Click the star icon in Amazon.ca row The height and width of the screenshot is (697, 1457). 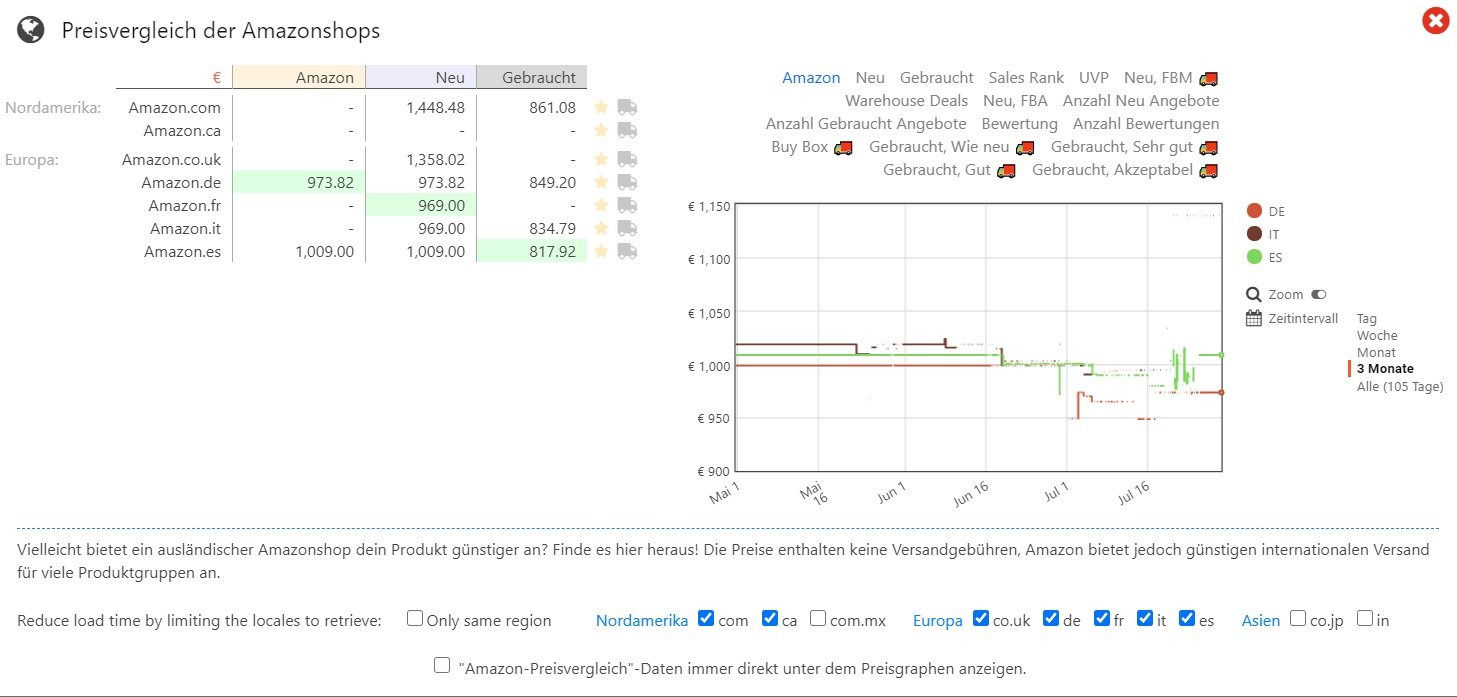pos(601,130)
